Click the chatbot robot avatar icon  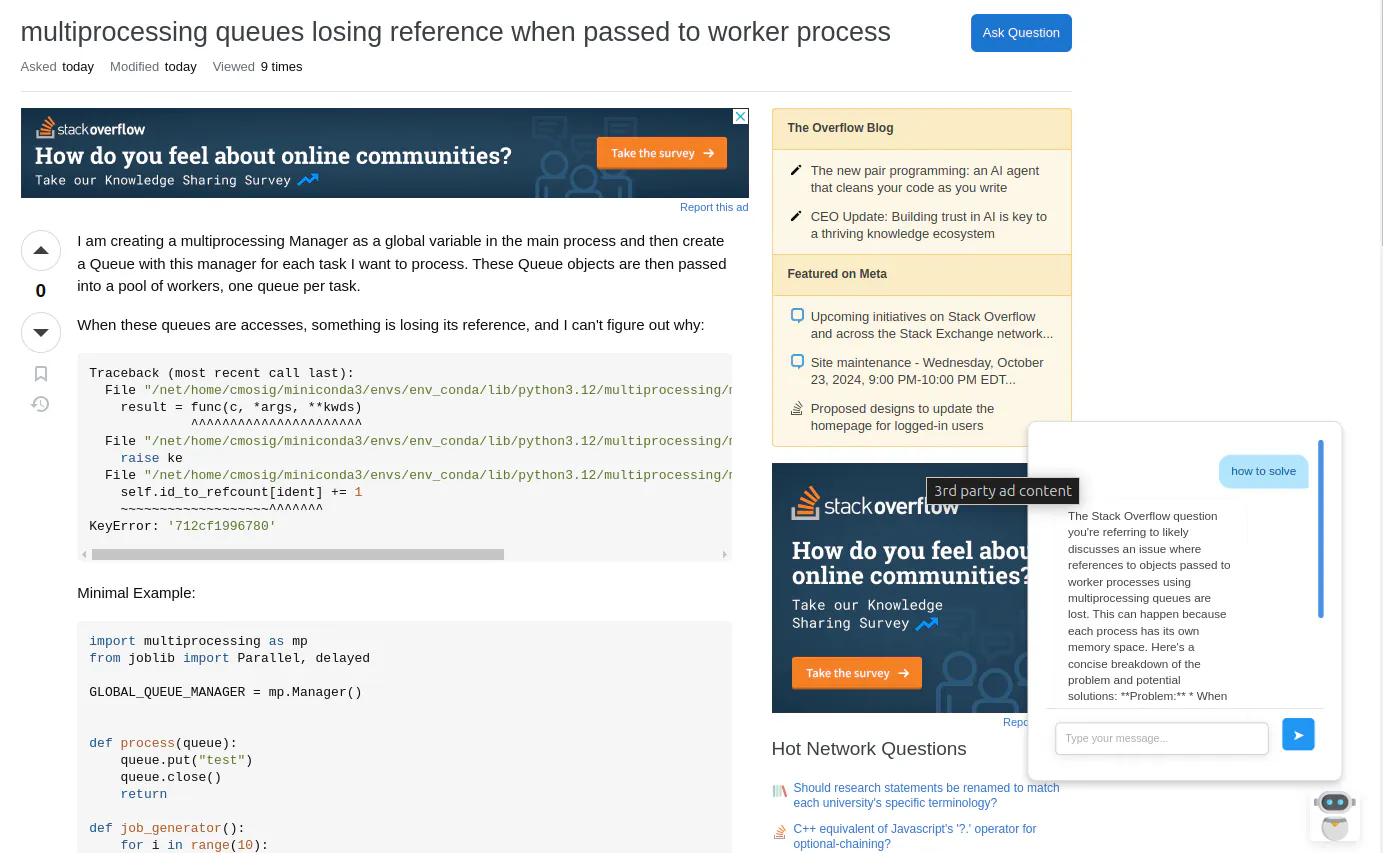click(x=1335, y=814)
